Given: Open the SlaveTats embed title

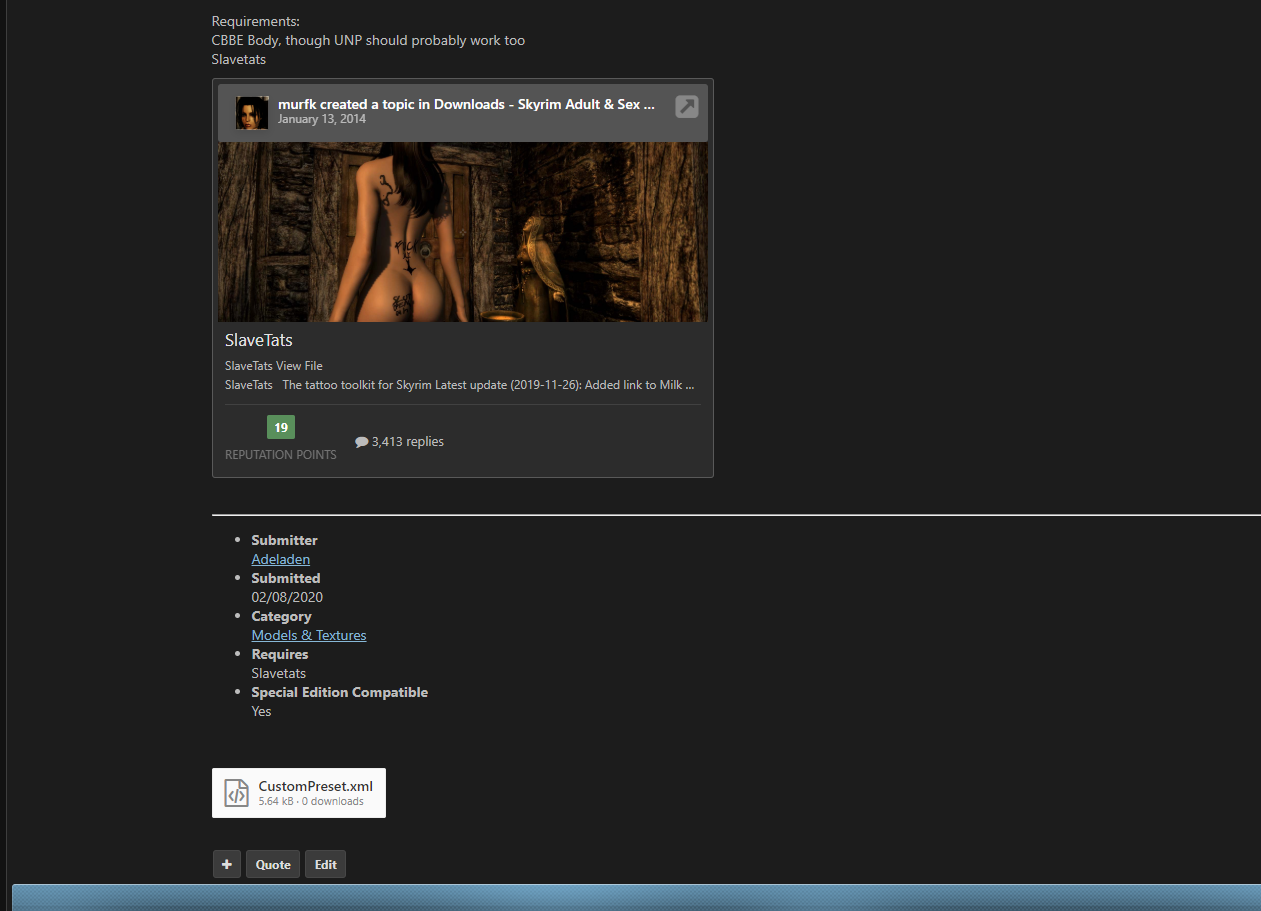Looking at the screenshot, I should (259, 341).
